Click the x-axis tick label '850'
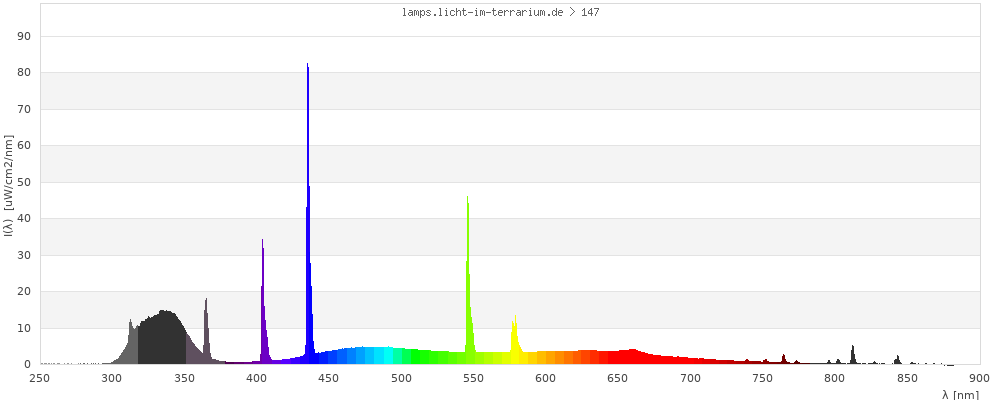1000x400 pixels. pos(907,378)
